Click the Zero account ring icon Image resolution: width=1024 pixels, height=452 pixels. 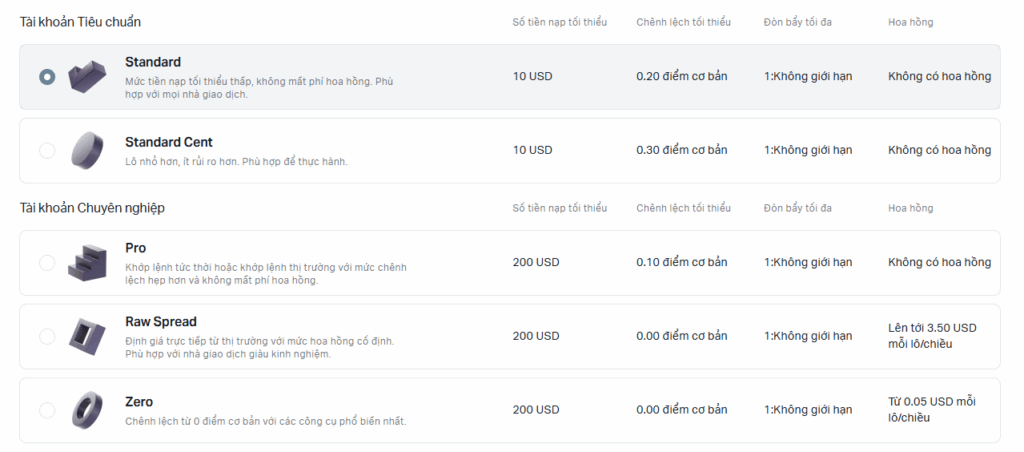coord(87,410)
